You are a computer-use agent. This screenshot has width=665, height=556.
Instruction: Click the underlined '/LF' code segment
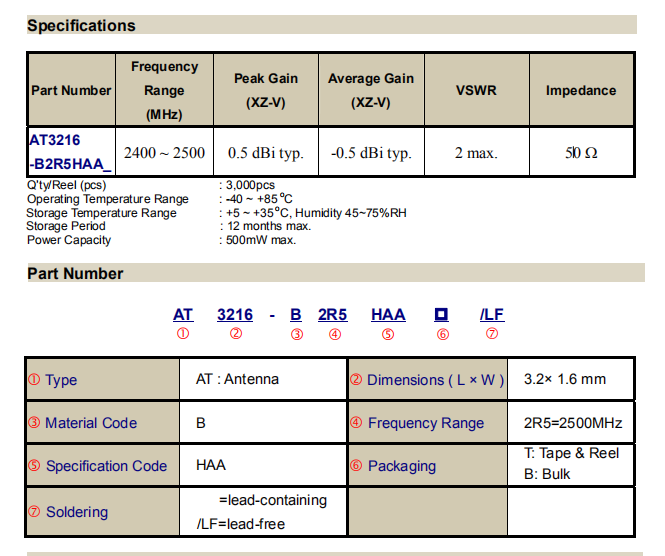[492, 315]
